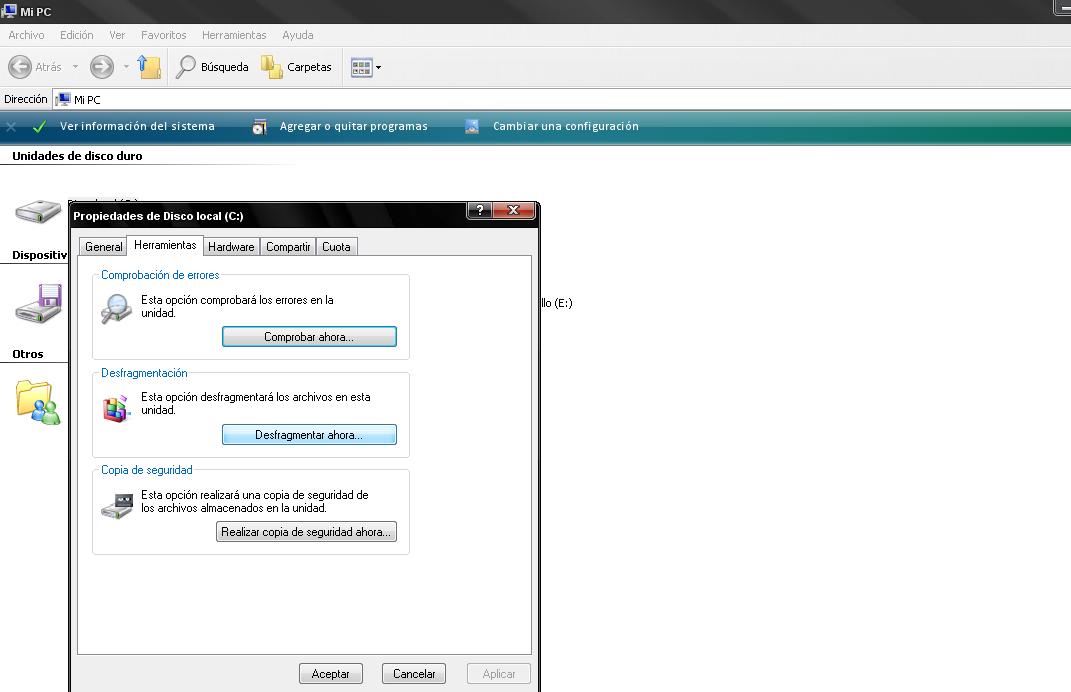
Task: Click Agregar o quitar programas link
Action: [353, 127]
